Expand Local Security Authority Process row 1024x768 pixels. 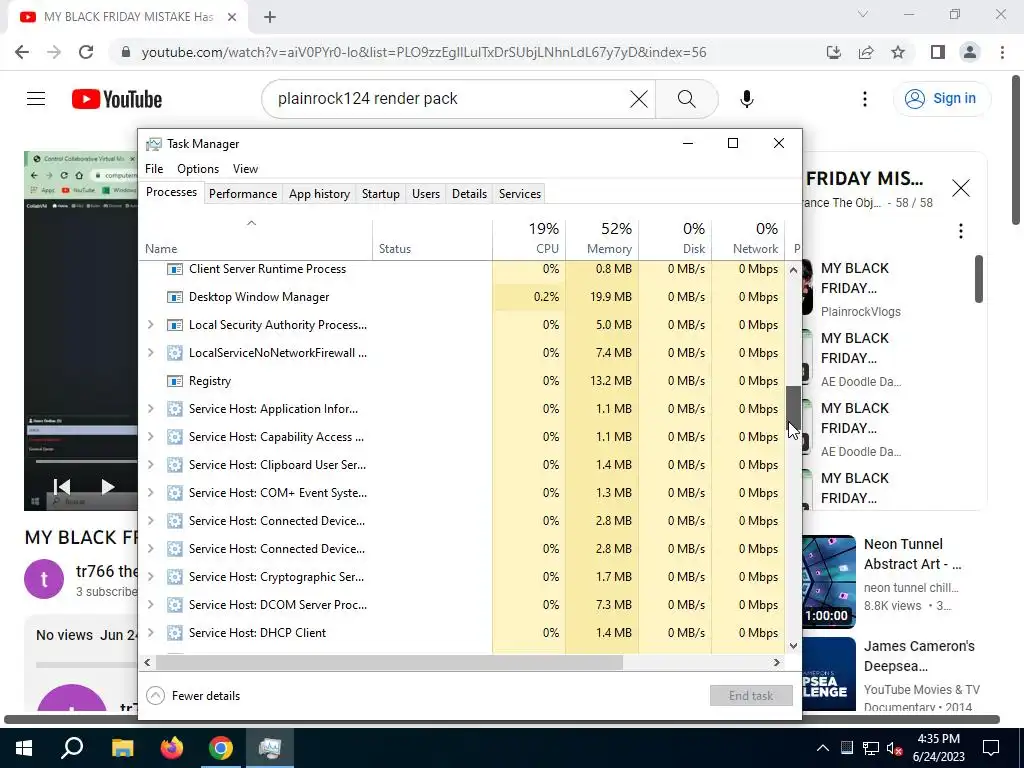click(150, 325)
